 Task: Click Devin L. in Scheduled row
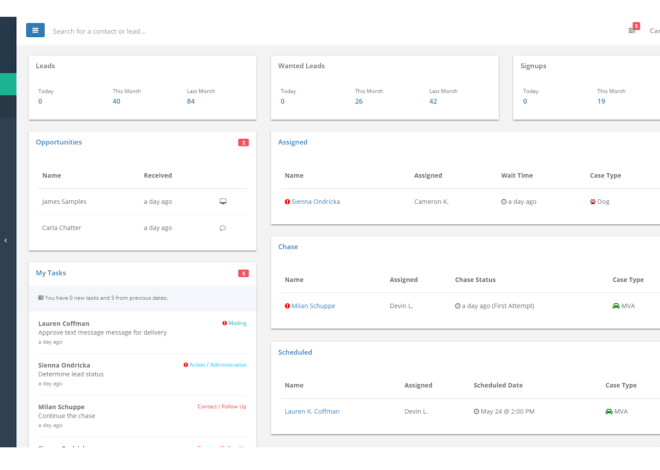pyautogui.click(x=416, y=412)
